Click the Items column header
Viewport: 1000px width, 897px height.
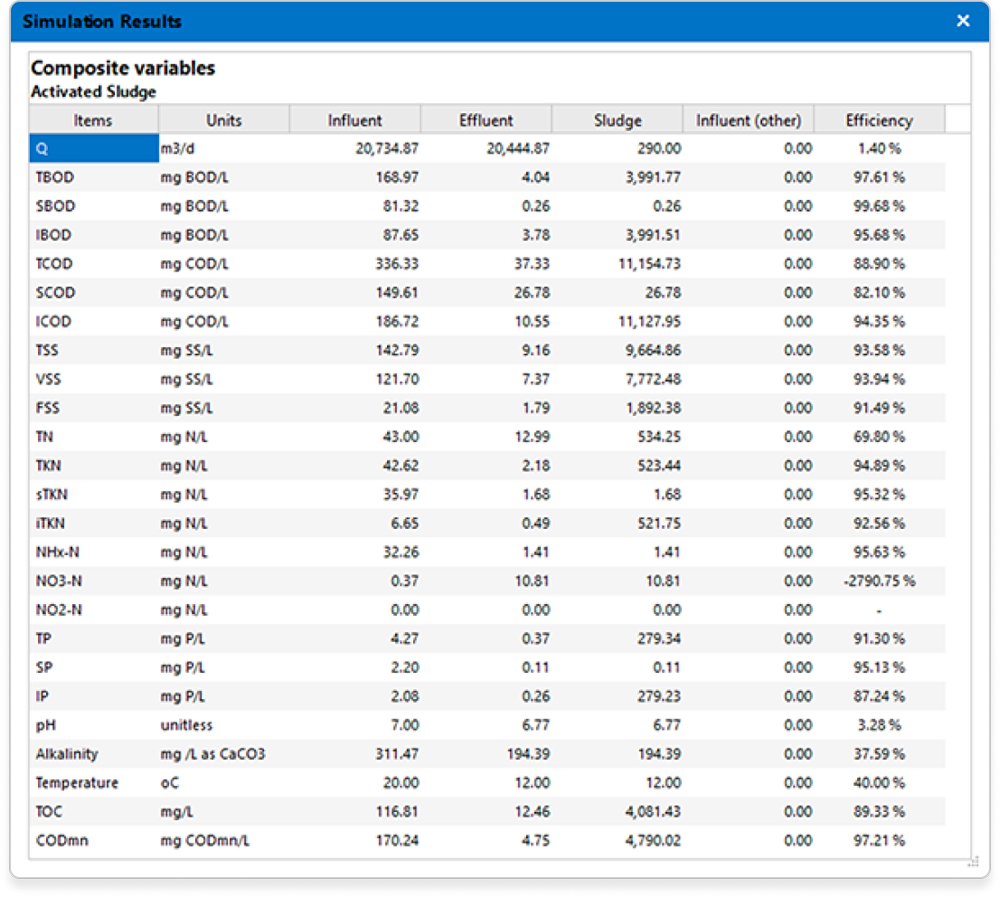(93, 120)
